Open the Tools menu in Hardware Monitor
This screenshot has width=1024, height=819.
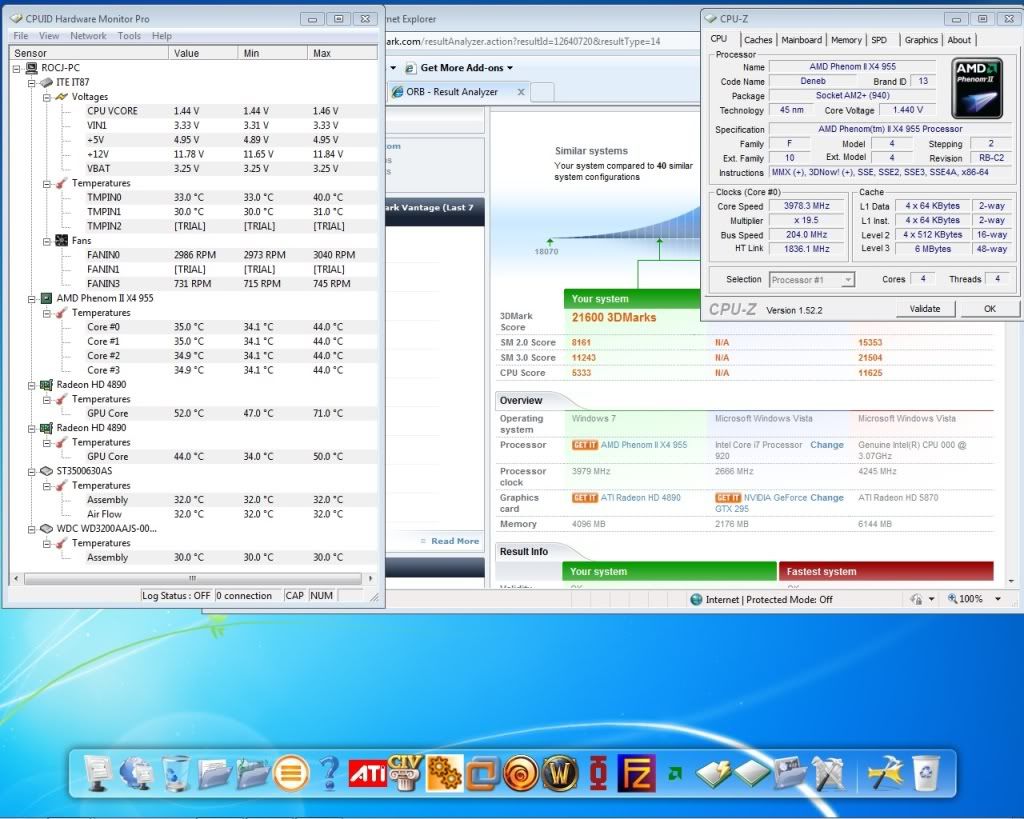click(129, 36)
